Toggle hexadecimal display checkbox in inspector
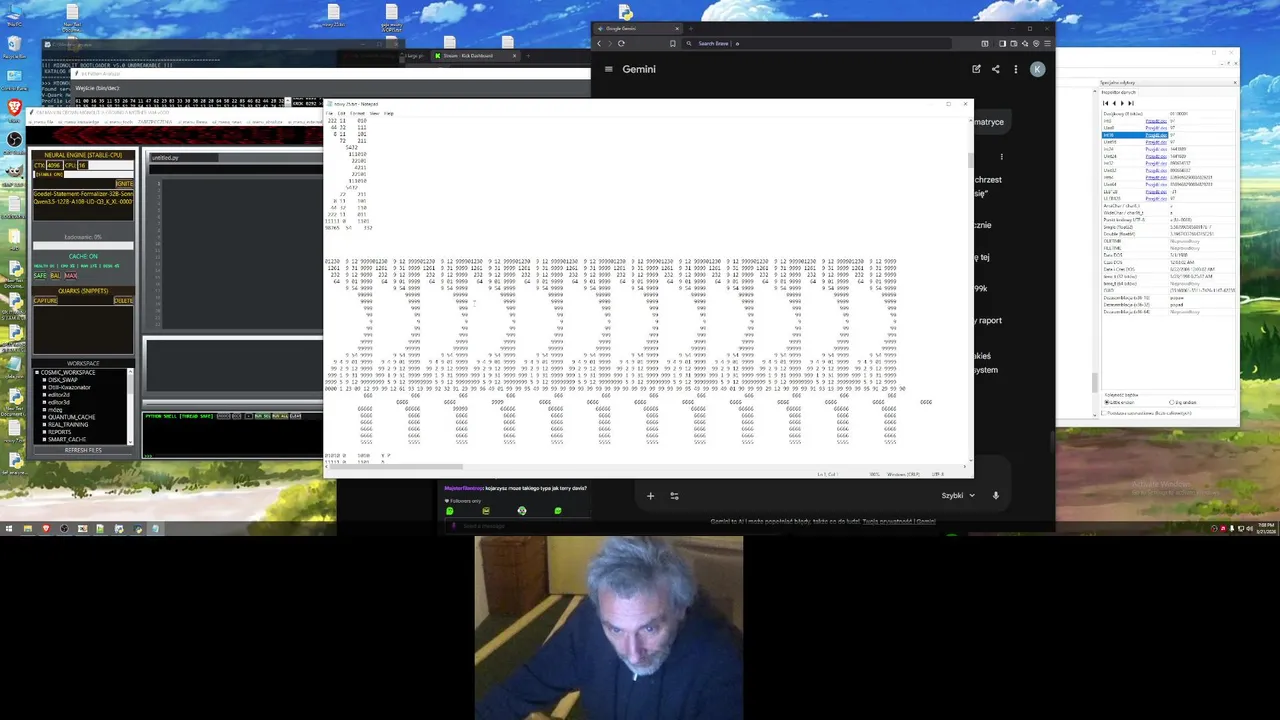1280x720 pixels. [x=1103, y=413]
